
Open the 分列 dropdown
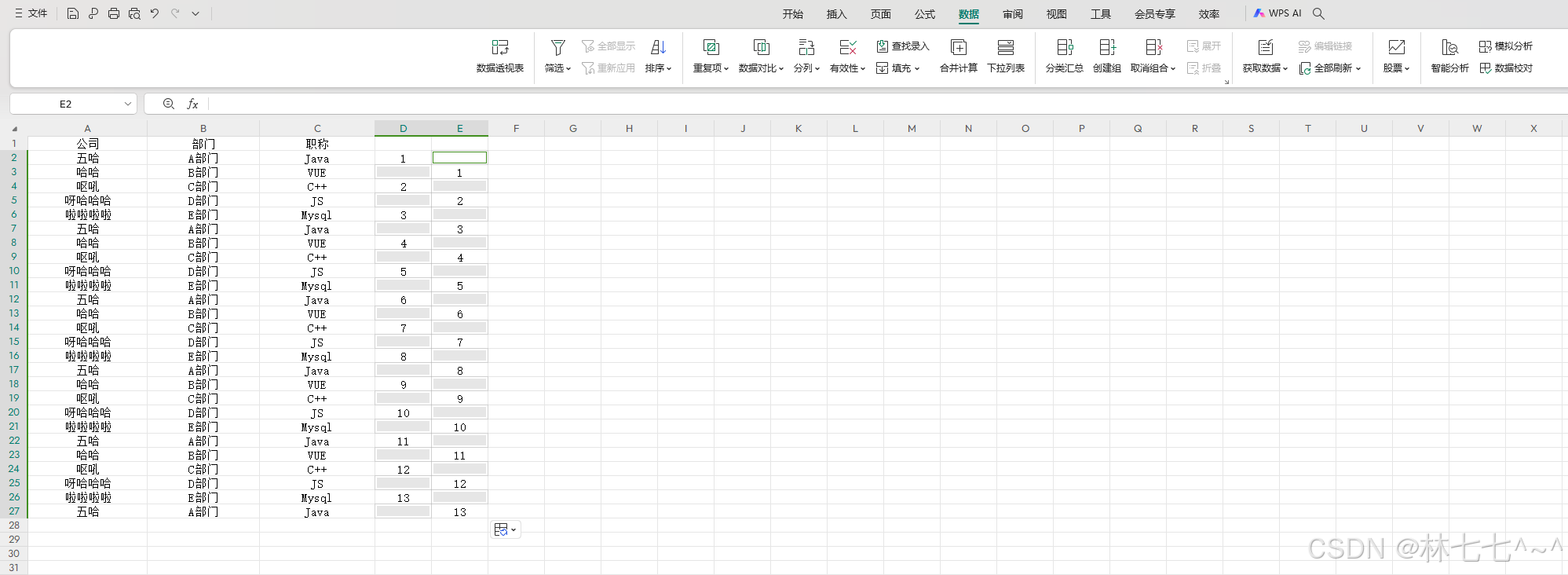tap(806, 68)
